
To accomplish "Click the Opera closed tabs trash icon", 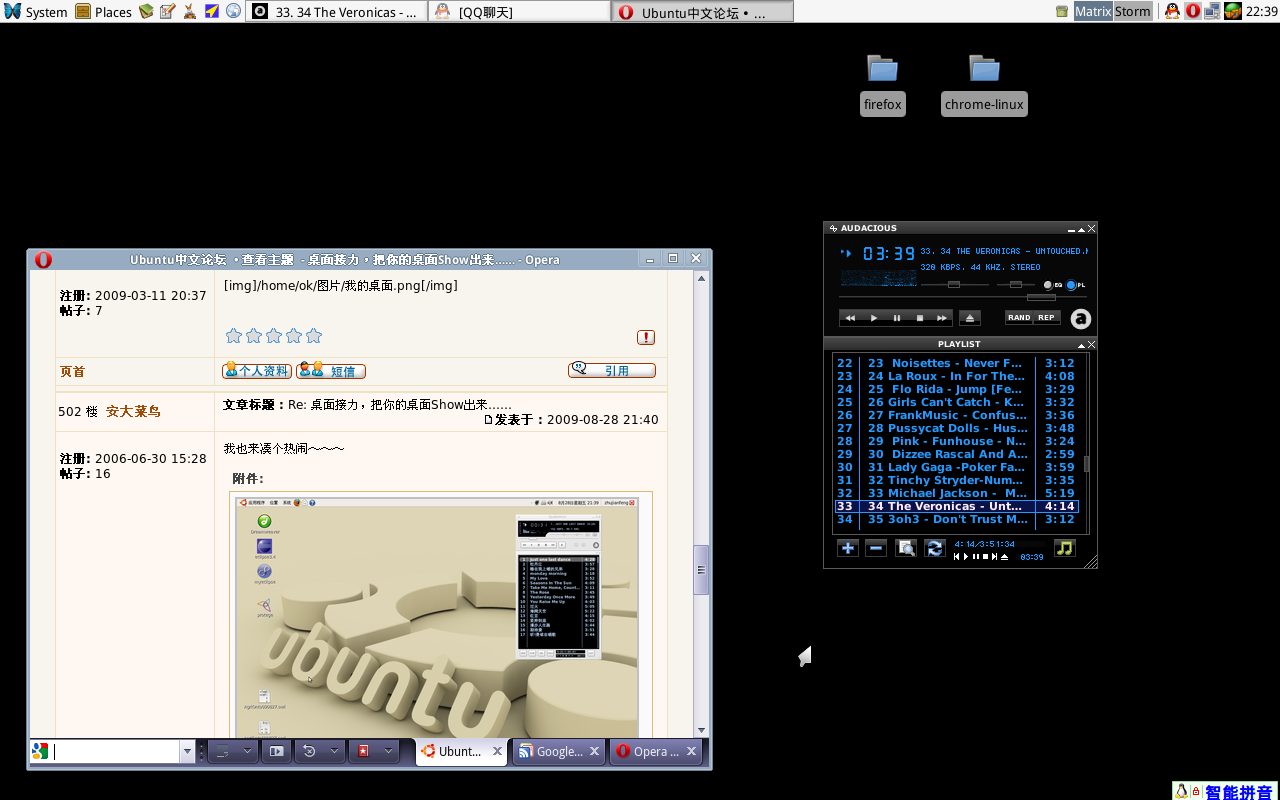I will pos(310,751).
